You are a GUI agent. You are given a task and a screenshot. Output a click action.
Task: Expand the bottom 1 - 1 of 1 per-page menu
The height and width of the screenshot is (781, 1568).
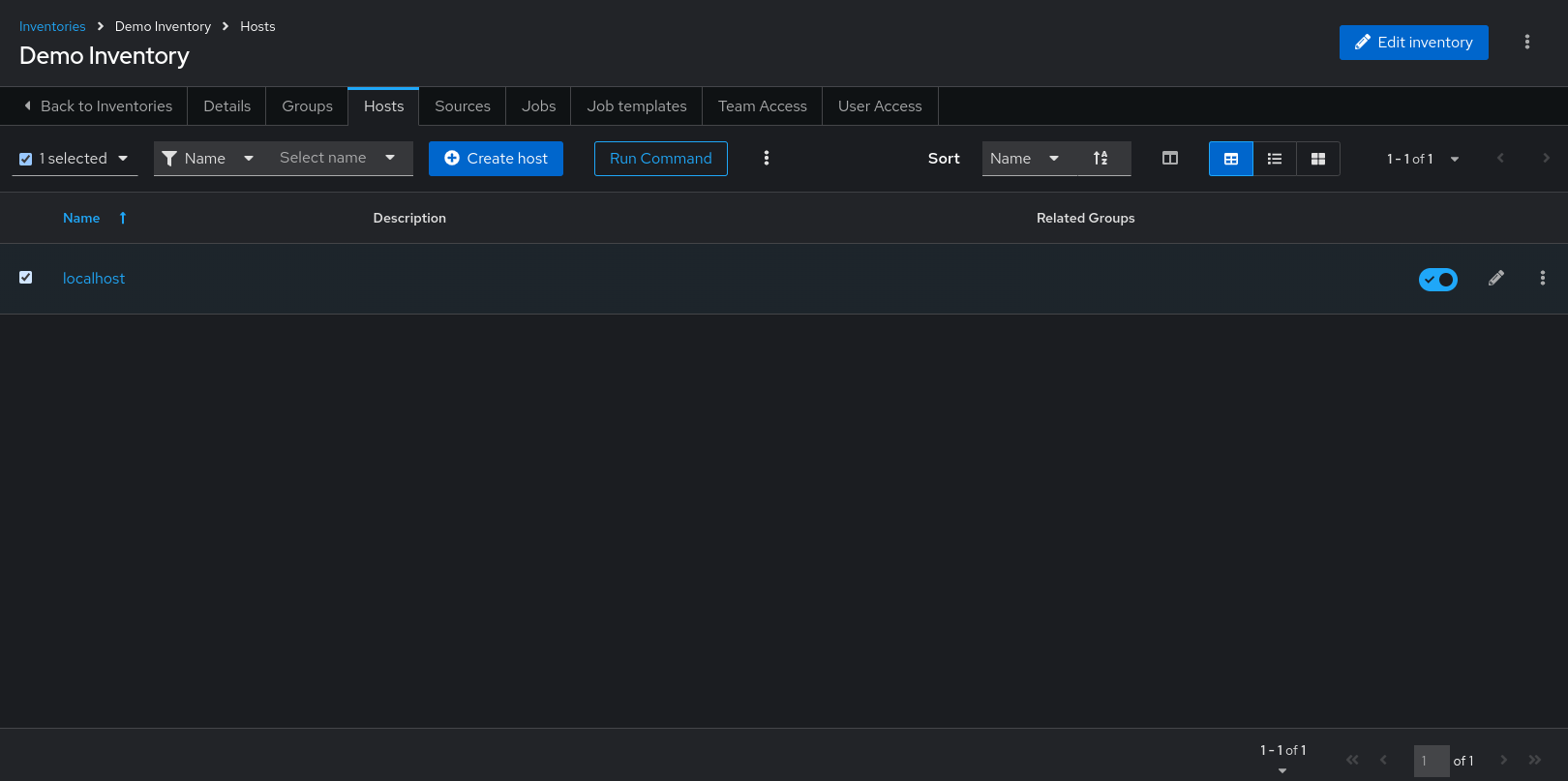tap(1283, 759)
